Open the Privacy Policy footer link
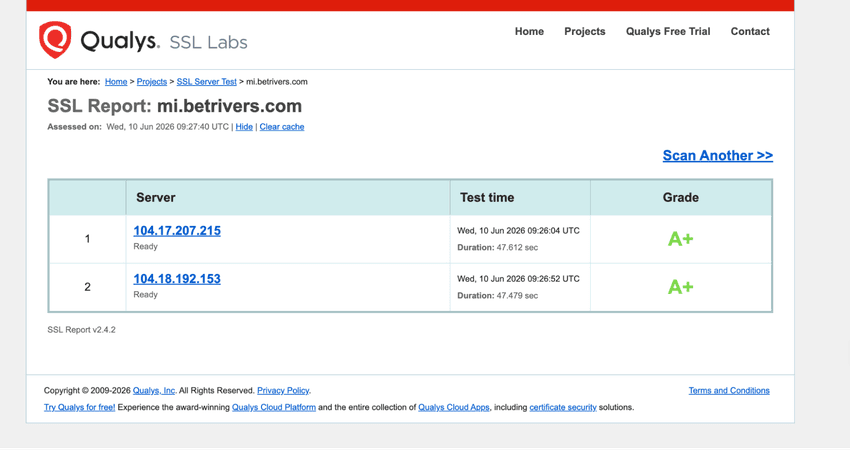The image size is (850, 450). 283,391
